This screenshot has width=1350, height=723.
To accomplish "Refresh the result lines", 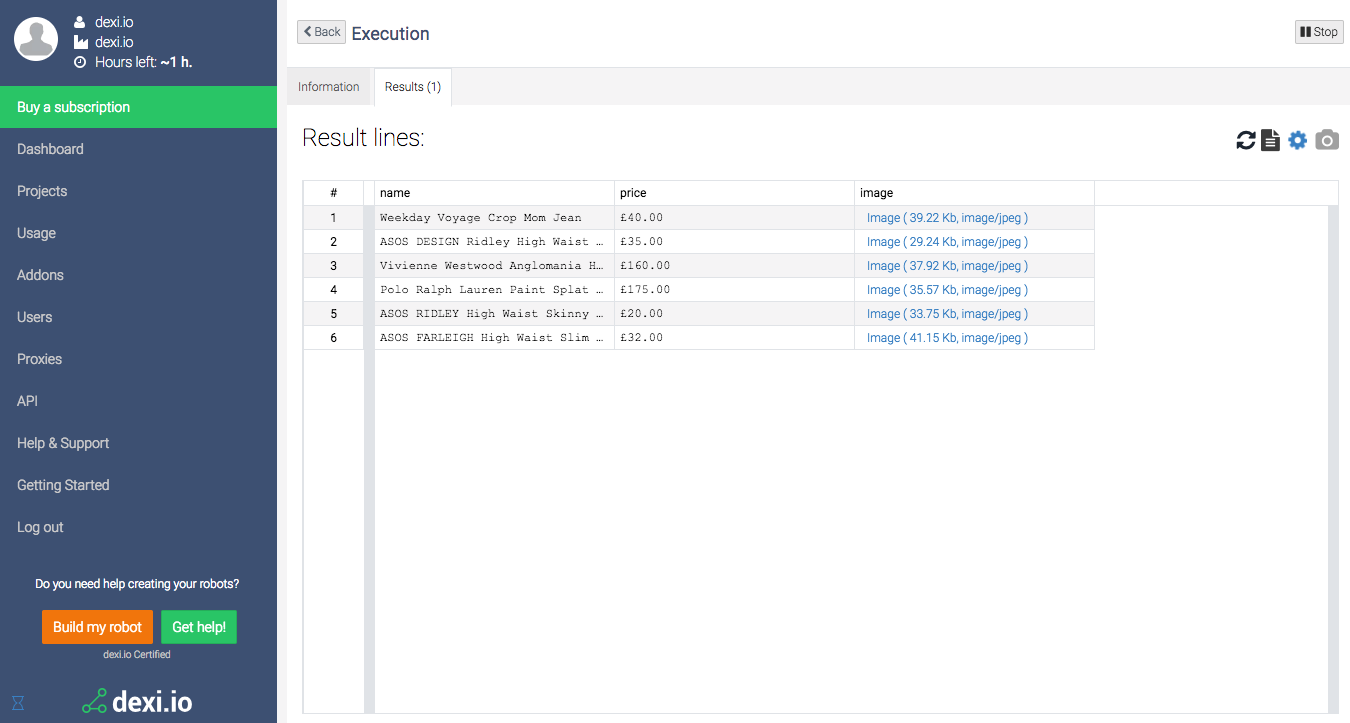I will tap(1245, 140).
